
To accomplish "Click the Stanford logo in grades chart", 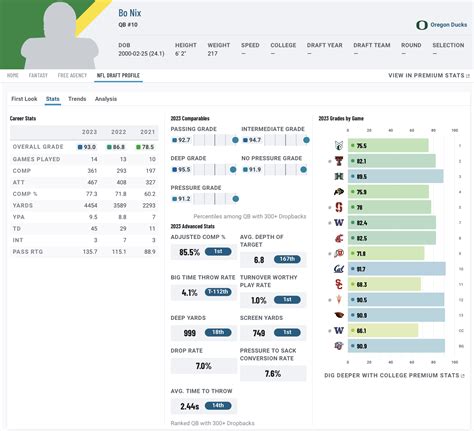I will pyautogui.click(x=339, y=207).
